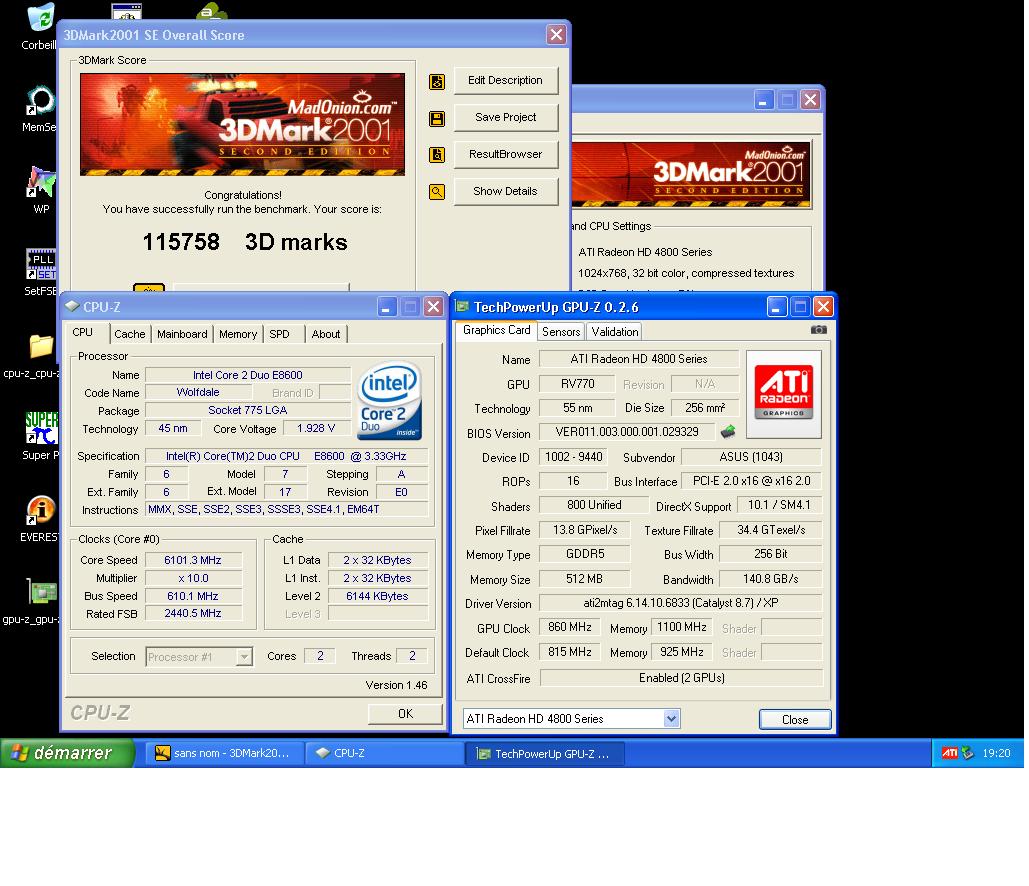Open the Validation tab in GPU-Z
Image resolution: width=1029 pixels, height=886 pixels.
614,332
